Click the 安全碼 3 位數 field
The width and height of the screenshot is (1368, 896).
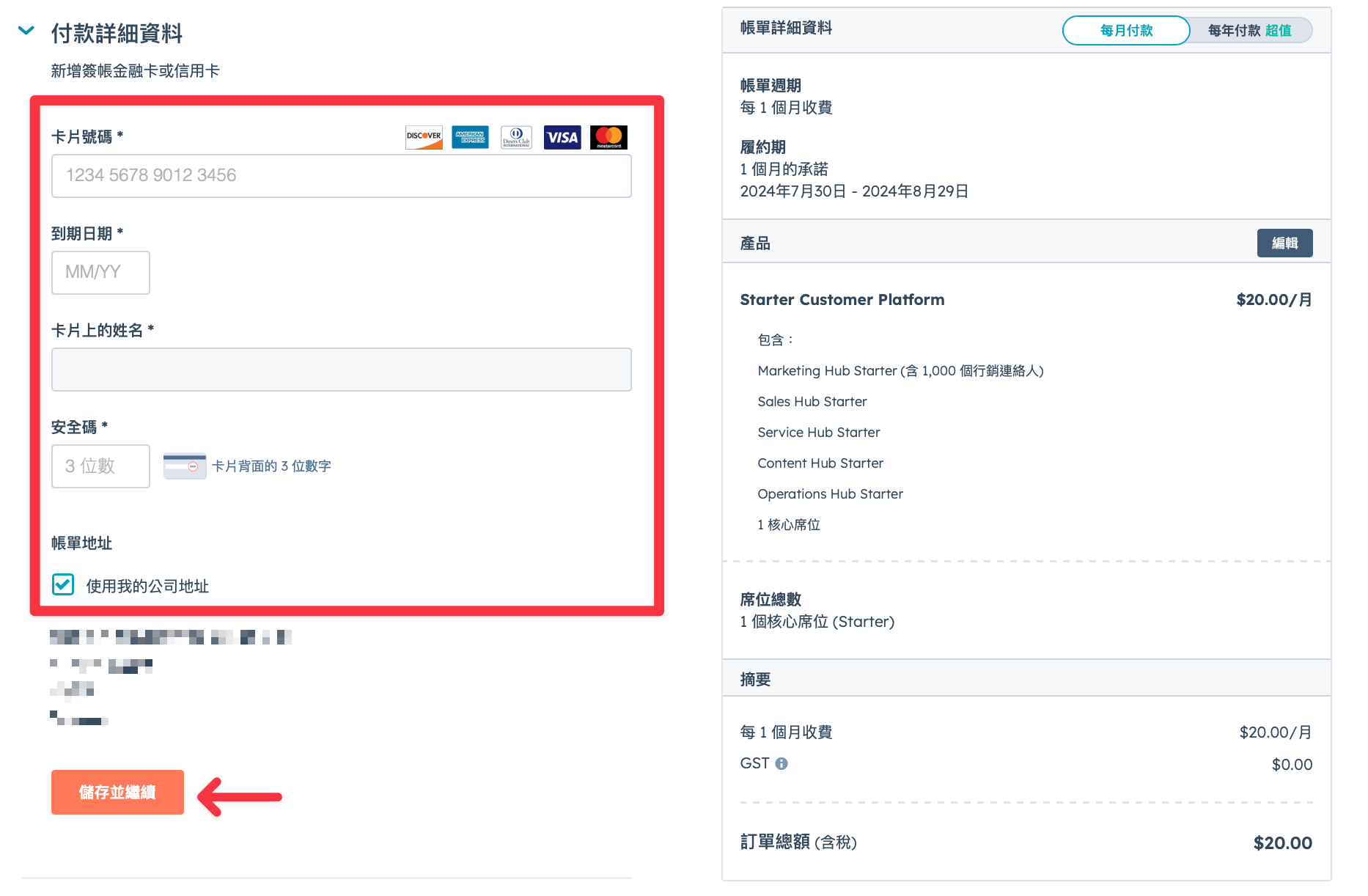coord(100,466)
